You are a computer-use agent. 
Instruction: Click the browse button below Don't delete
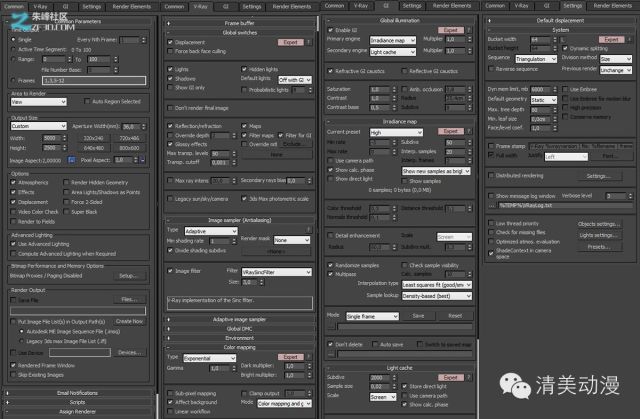pyautogui.click(x=331, y=354)
